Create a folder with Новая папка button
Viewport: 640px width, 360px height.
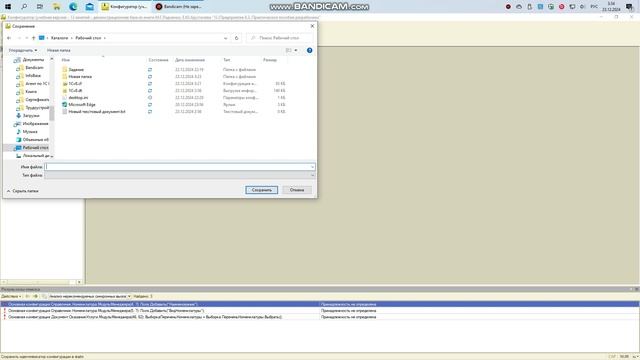(x=58, y=50)
